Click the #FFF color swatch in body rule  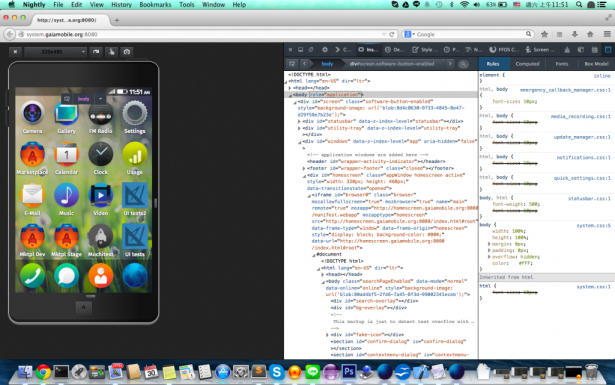click(514, 263)
